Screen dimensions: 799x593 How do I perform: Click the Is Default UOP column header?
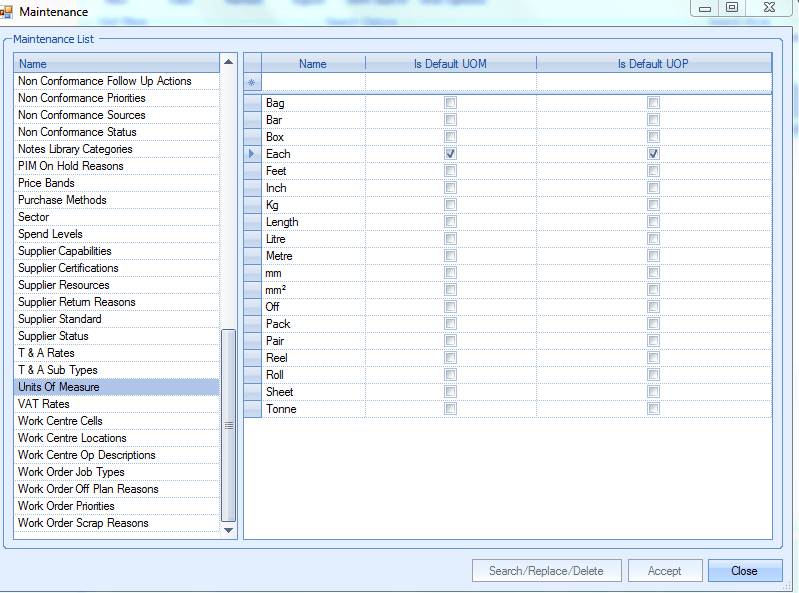pyautogui.click(x=653, y=64)
